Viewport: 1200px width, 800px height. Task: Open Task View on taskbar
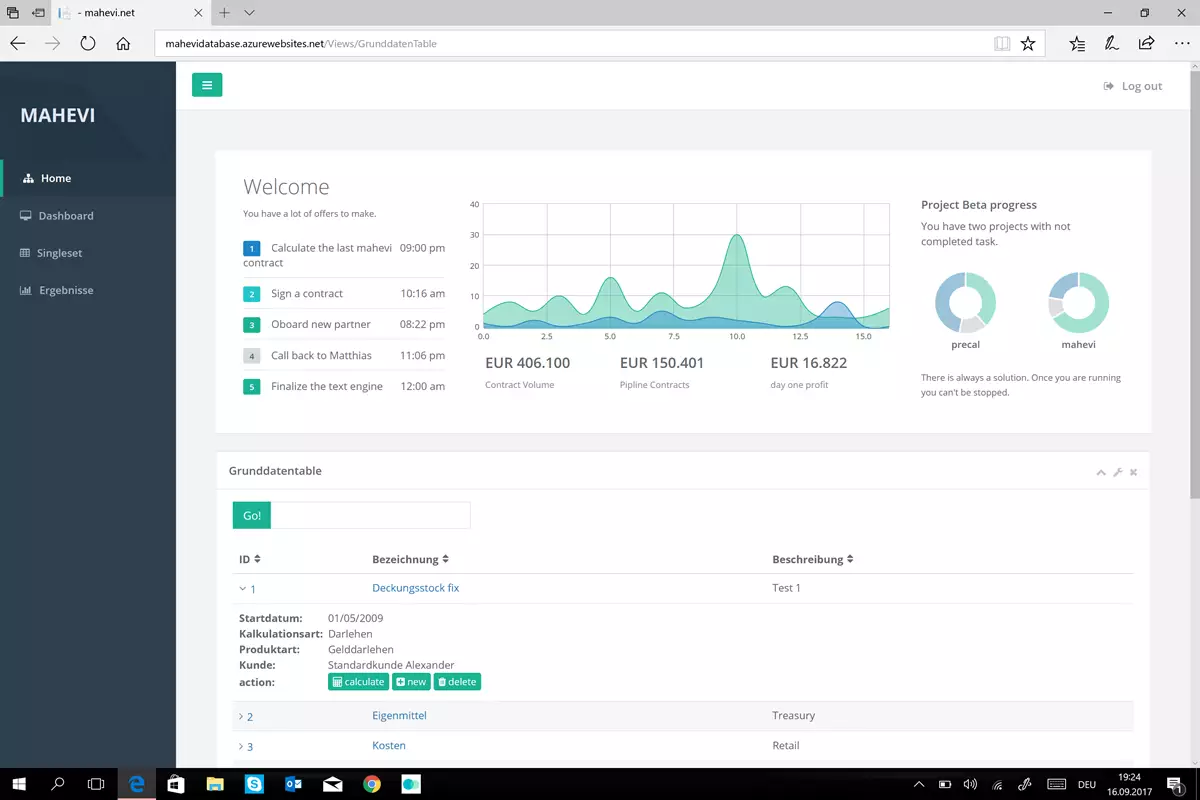[x=96, y=785]
